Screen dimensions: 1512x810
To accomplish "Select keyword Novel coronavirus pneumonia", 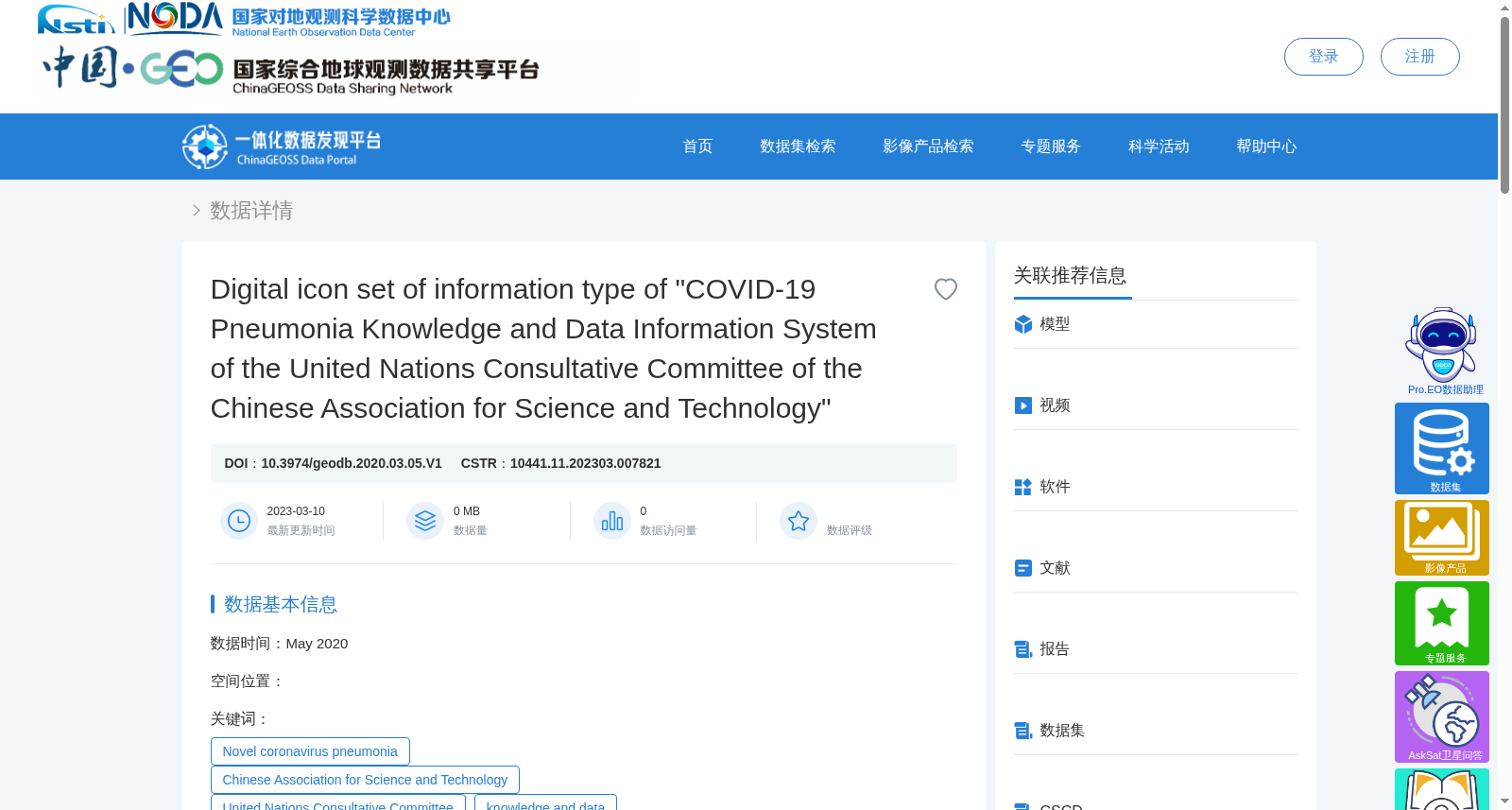I will (x=310, y=751).
